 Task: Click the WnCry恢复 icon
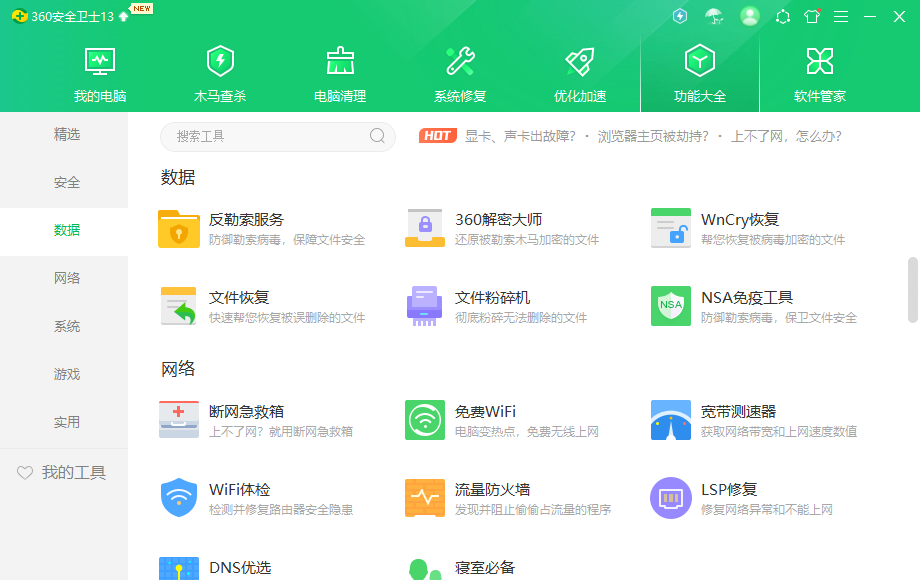671,228
